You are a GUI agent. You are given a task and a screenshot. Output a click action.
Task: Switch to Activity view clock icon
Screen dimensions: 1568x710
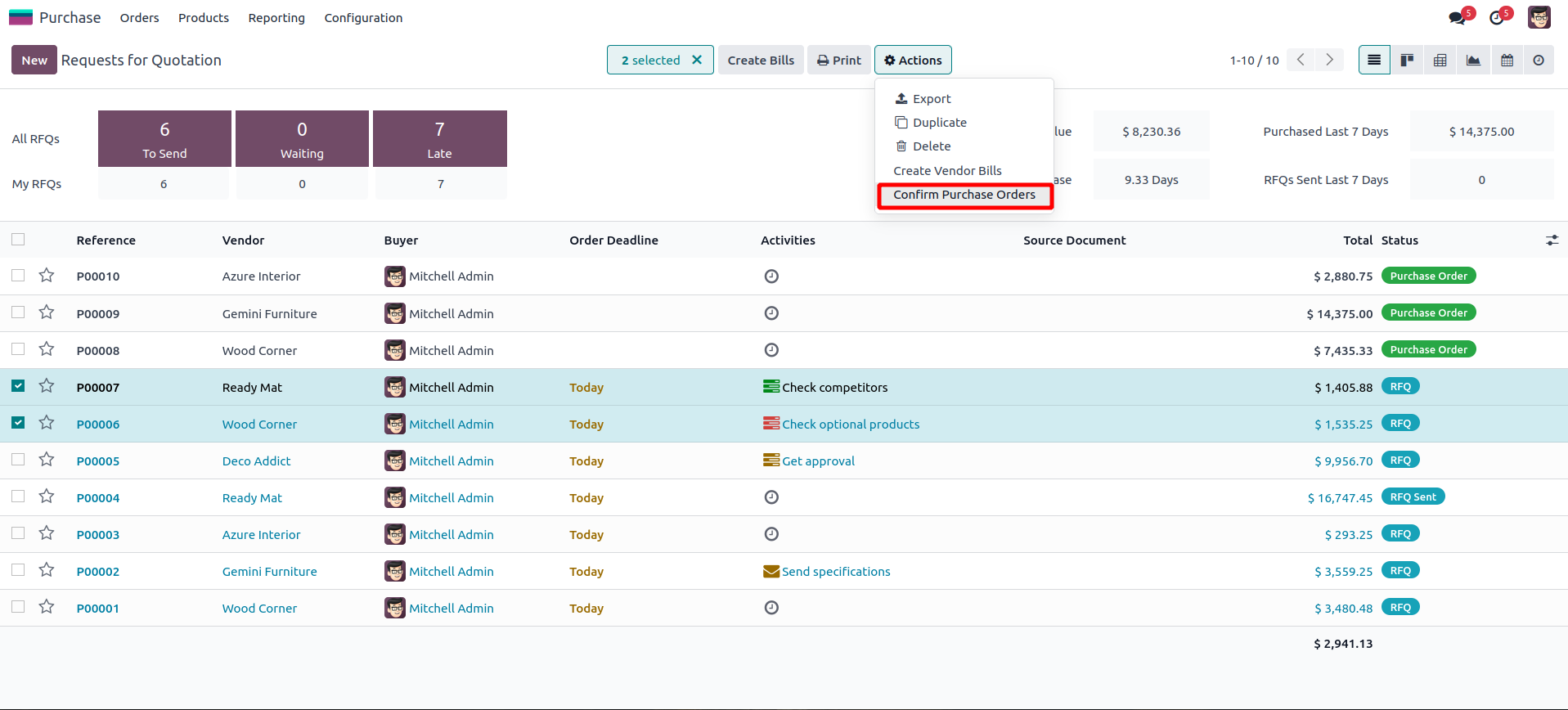[x=1539, y=60]
